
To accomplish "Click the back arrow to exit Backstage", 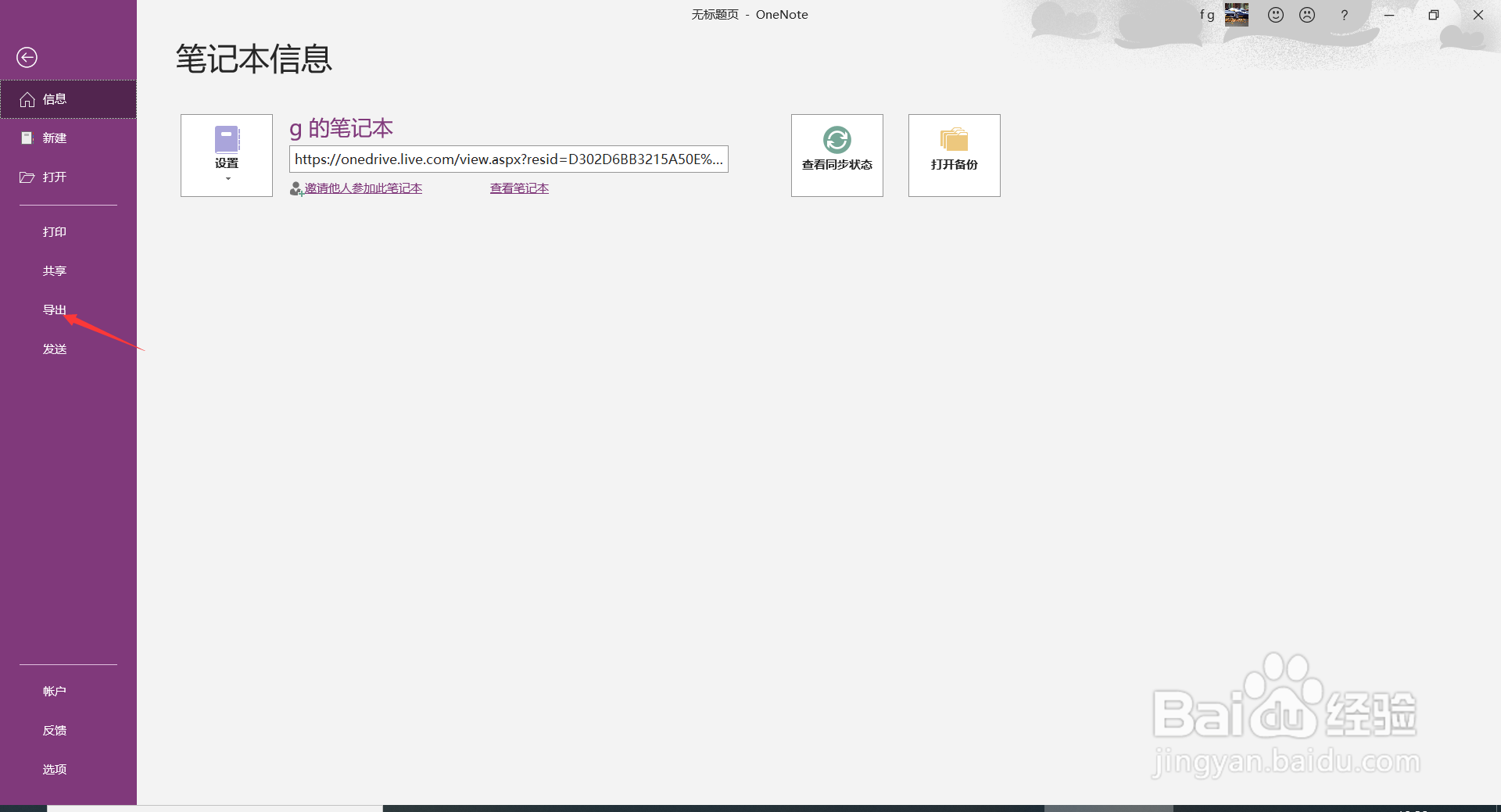I will click(x=27, y=57).
